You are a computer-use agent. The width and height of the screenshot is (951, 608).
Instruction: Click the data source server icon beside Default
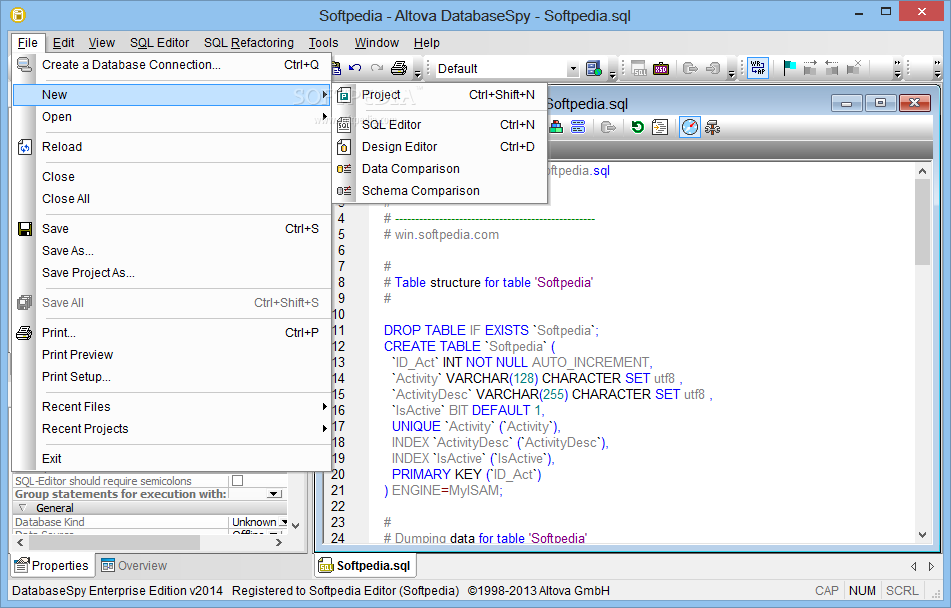coord(593,69)
